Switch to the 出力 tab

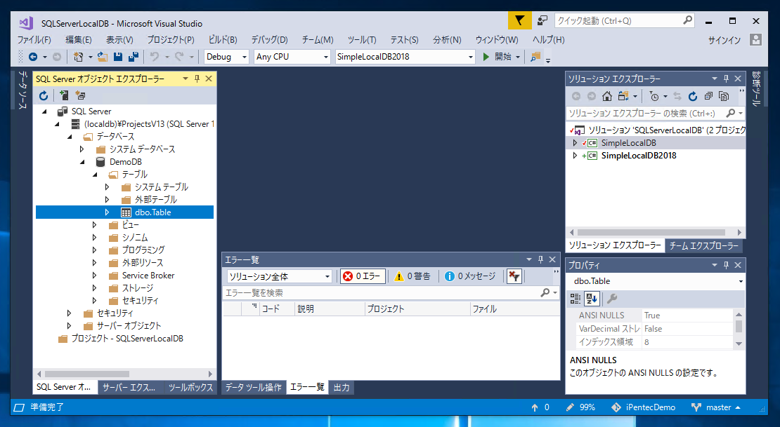click(341, 387)
